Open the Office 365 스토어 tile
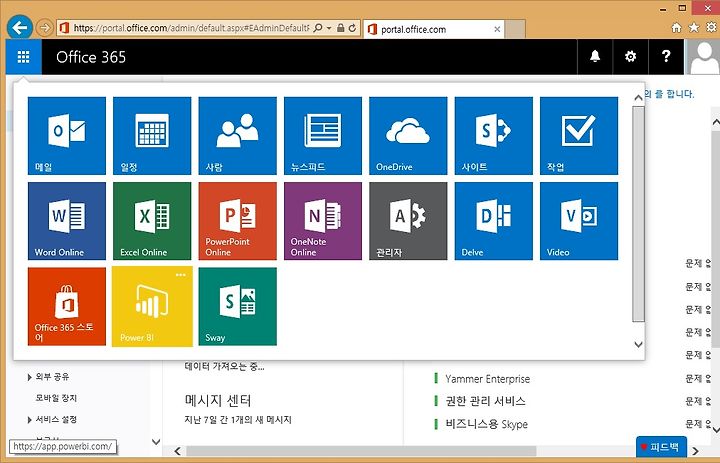 67,306
